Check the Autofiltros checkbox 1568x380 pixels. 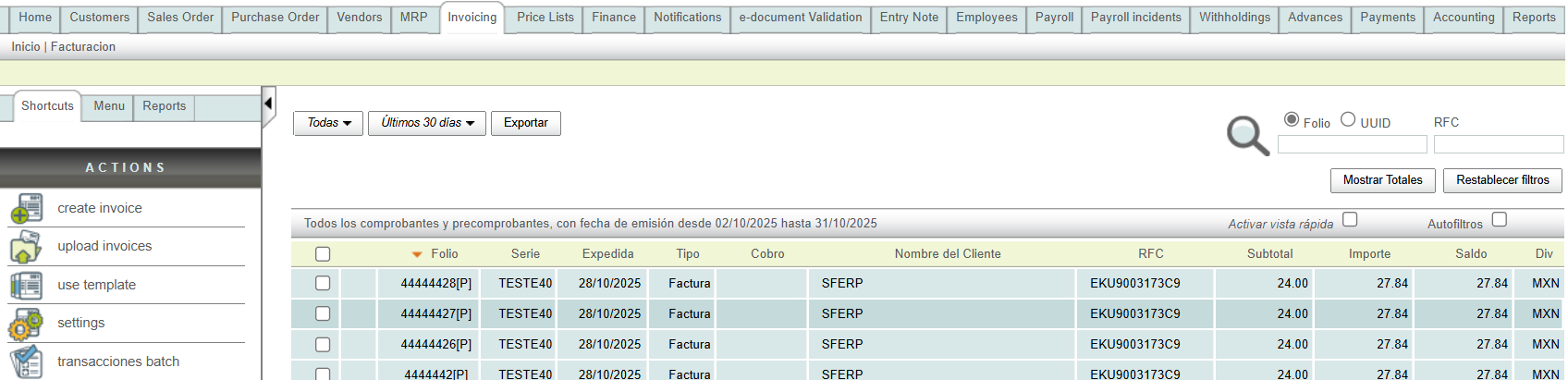tap(1500, 220)
